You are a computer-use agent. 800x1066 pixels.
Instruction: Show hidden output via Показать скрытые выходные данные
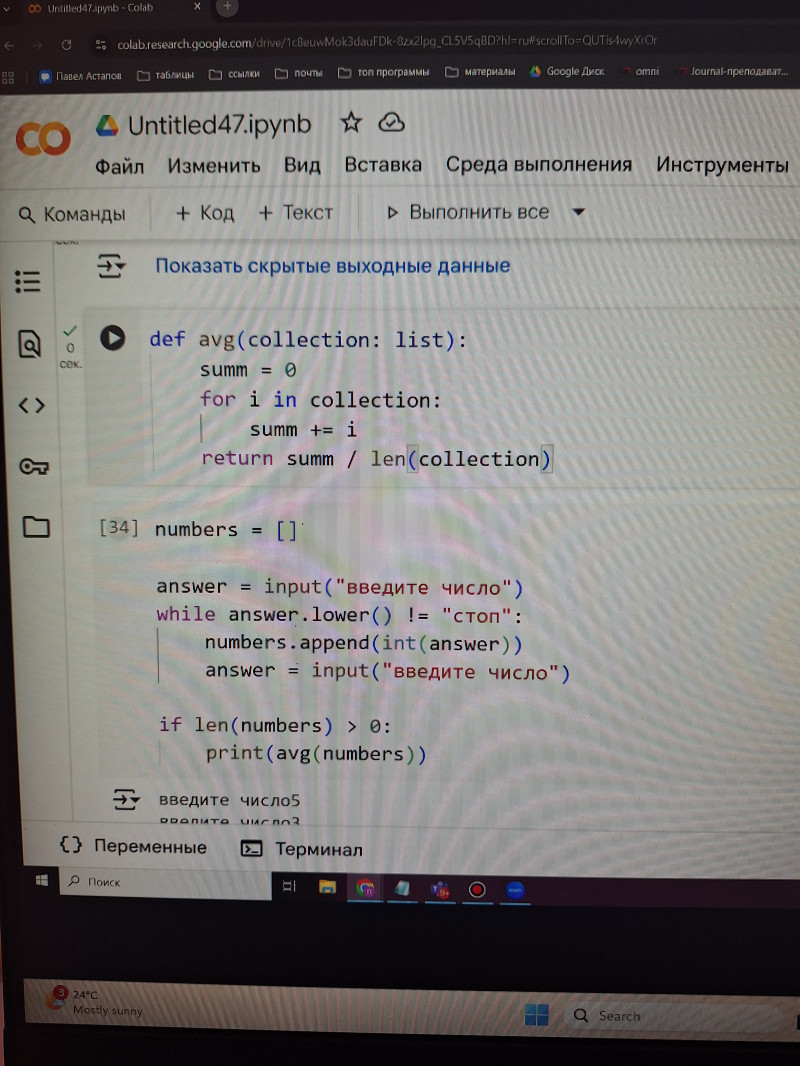[332, 266]
